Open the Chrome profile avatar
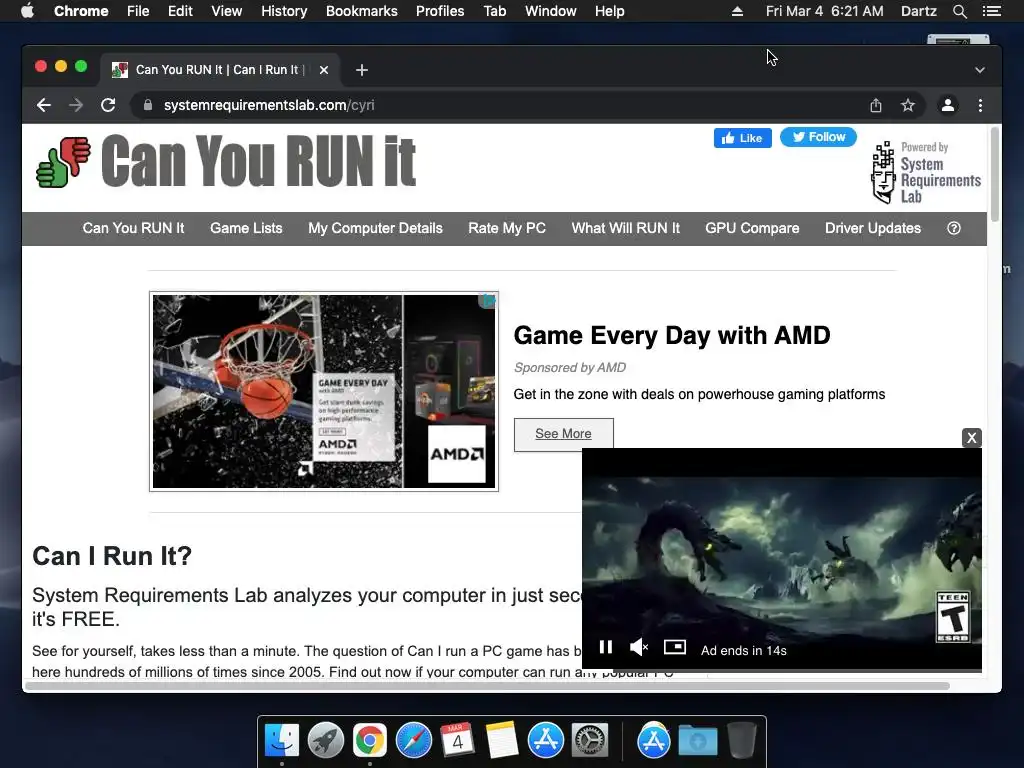Viewport: 1024px width, 768px height. 948,105
